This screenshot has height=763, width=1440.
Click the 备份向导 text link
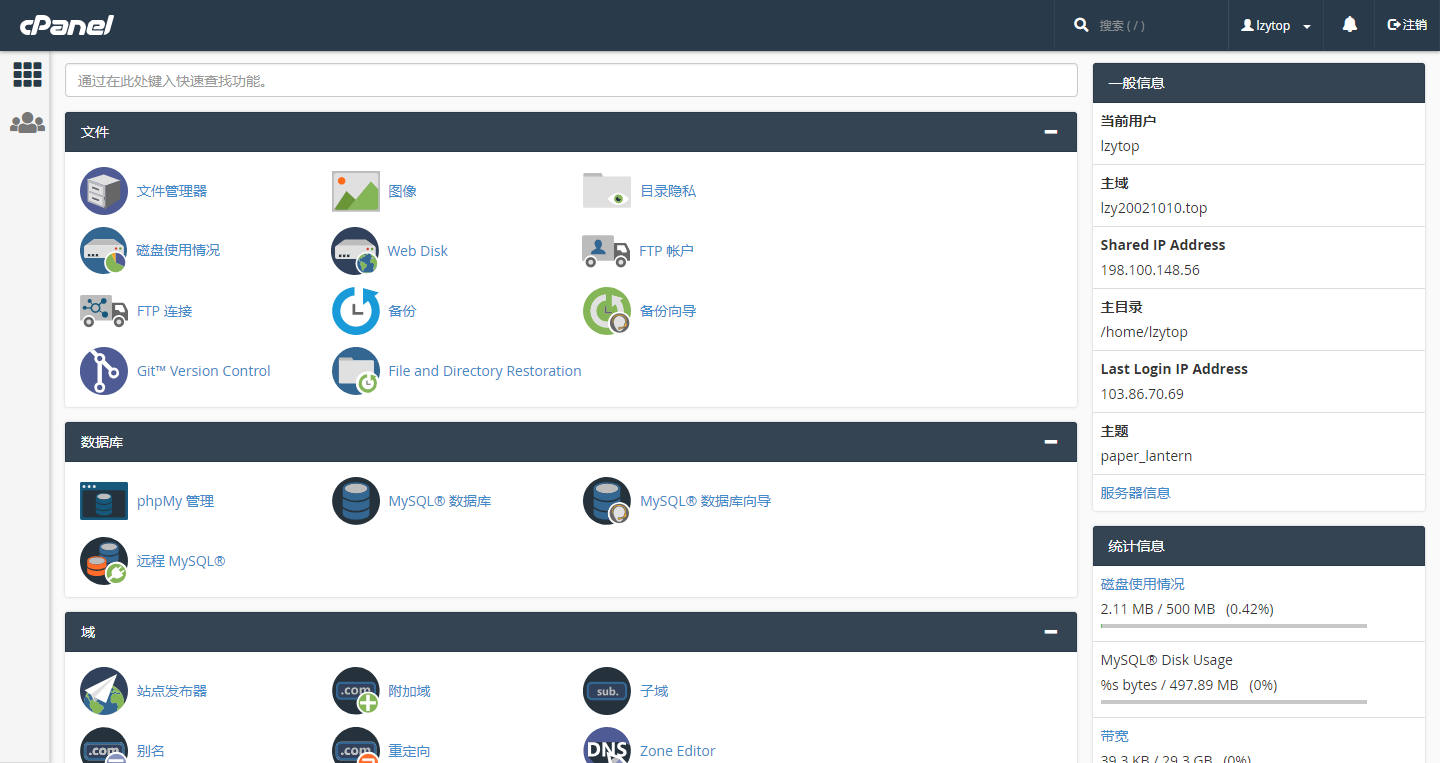tap(668, 311)
